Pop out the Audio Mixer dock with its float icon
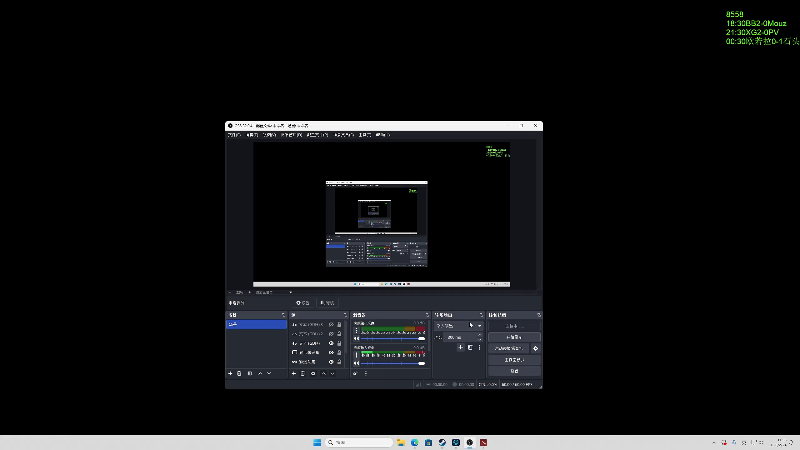This screenshot has height=450, width=800. (427, 315)
